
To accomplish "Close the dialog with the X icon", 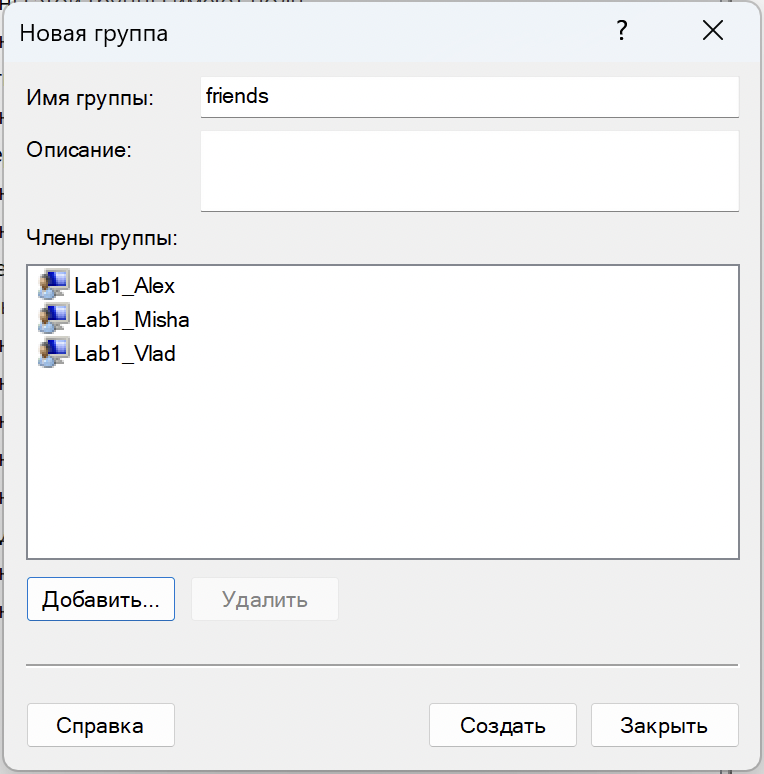I will pos(712,32).
